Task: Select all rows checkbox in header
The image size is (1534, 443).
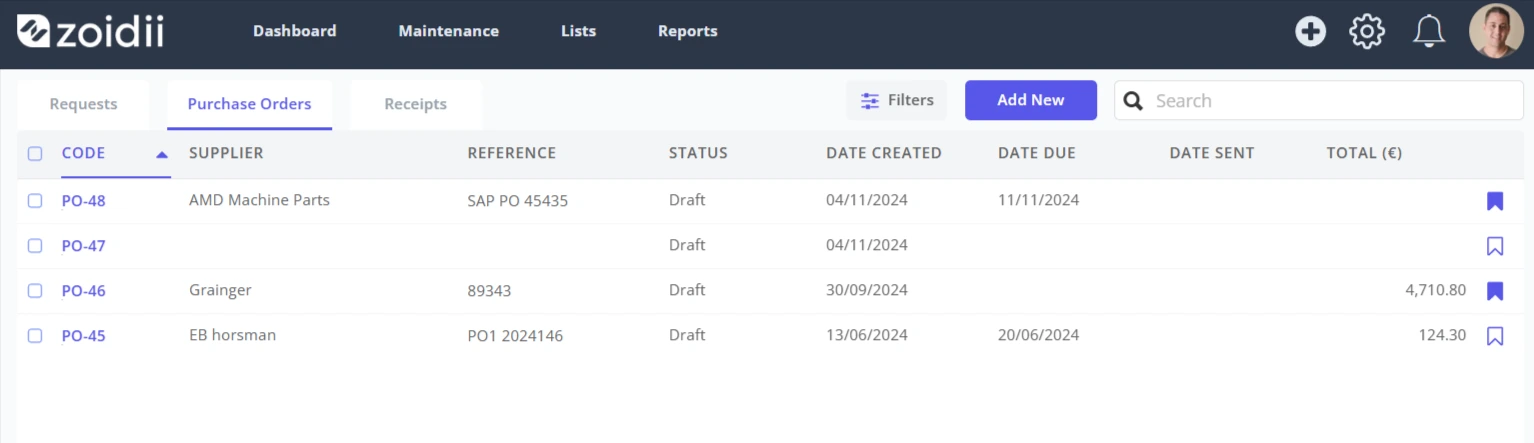Action: [35, 154]
